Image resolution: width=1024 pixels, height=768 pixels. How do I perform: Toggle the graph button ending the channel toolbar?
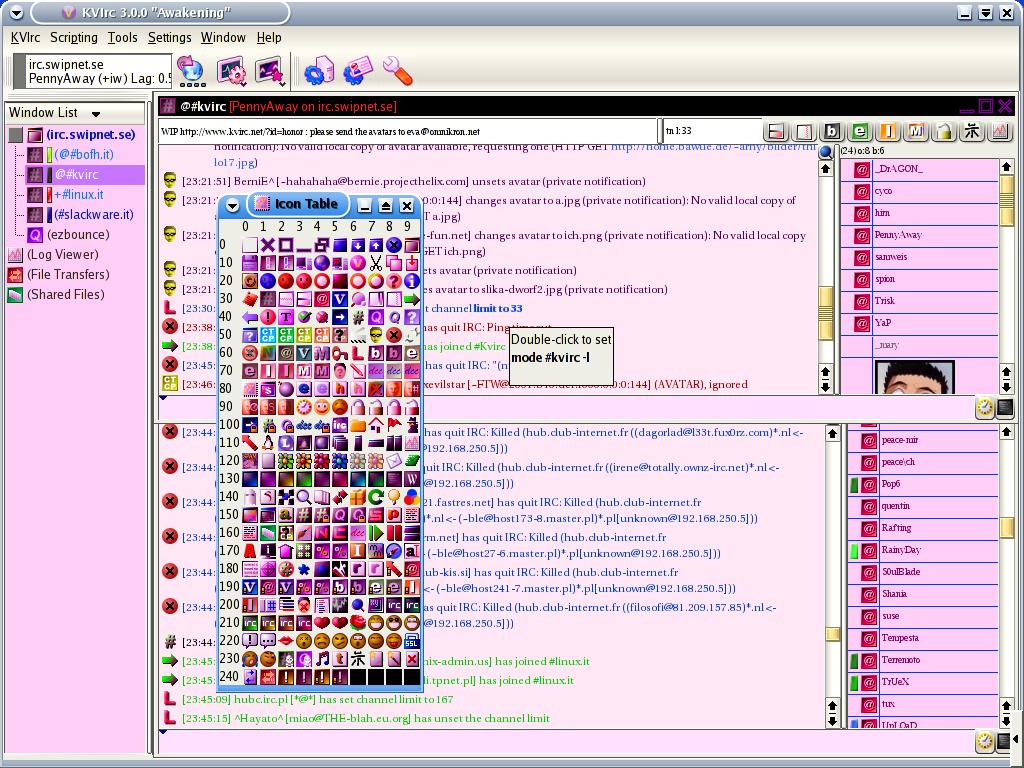[x=1000, y=131]
